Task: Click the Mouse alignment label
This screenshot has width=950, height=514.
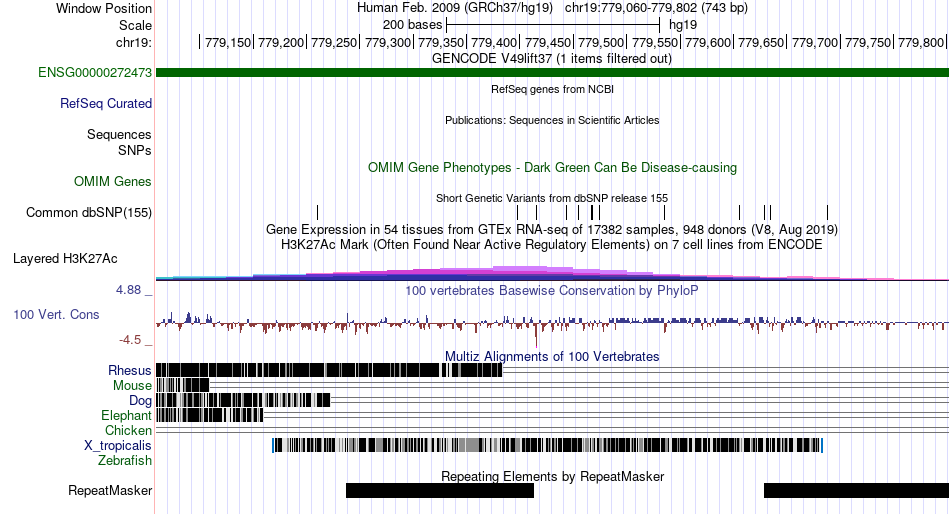Action: click(x=132, y=386)
